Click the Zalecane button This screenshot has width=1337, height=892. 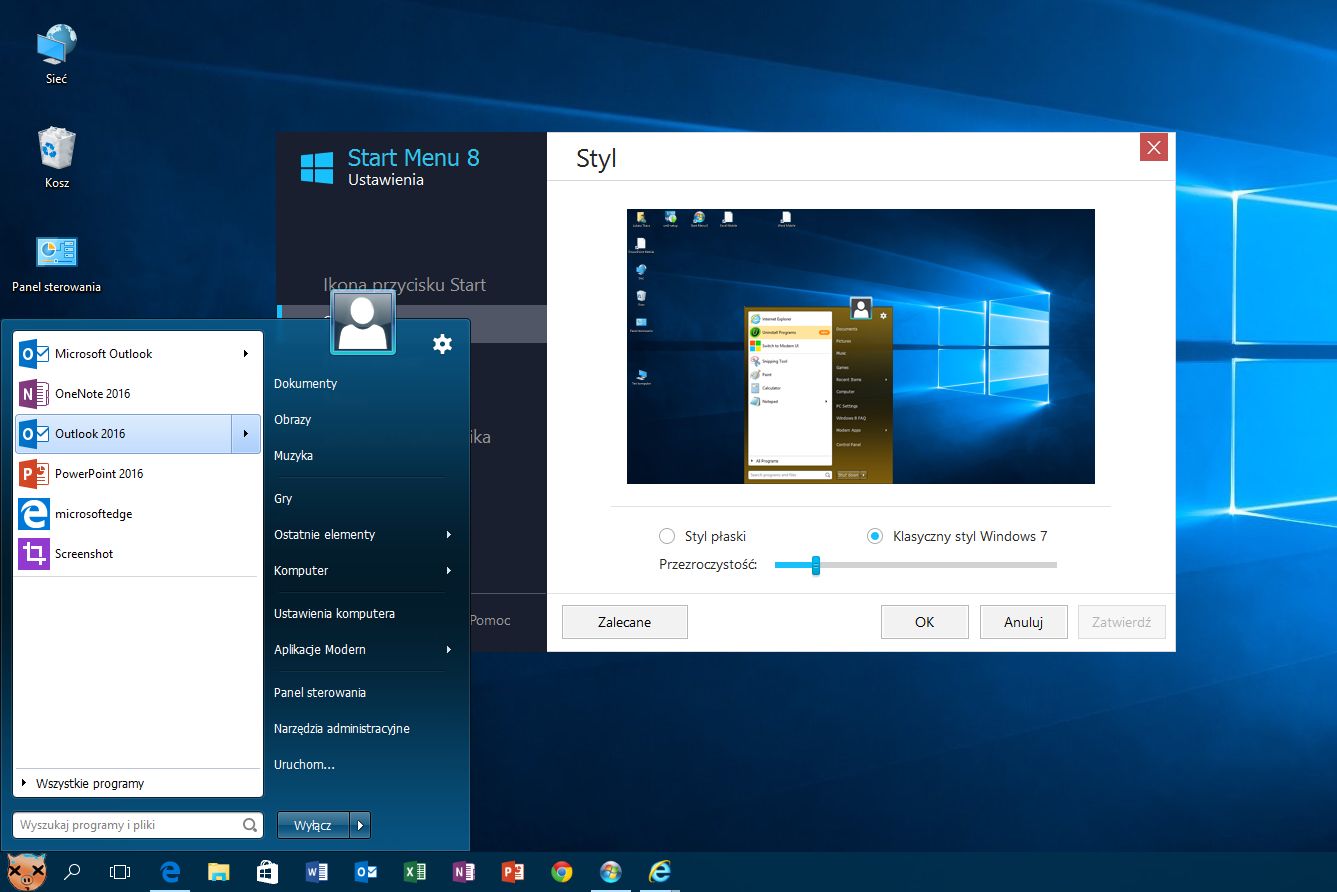[x=625, y=622]
